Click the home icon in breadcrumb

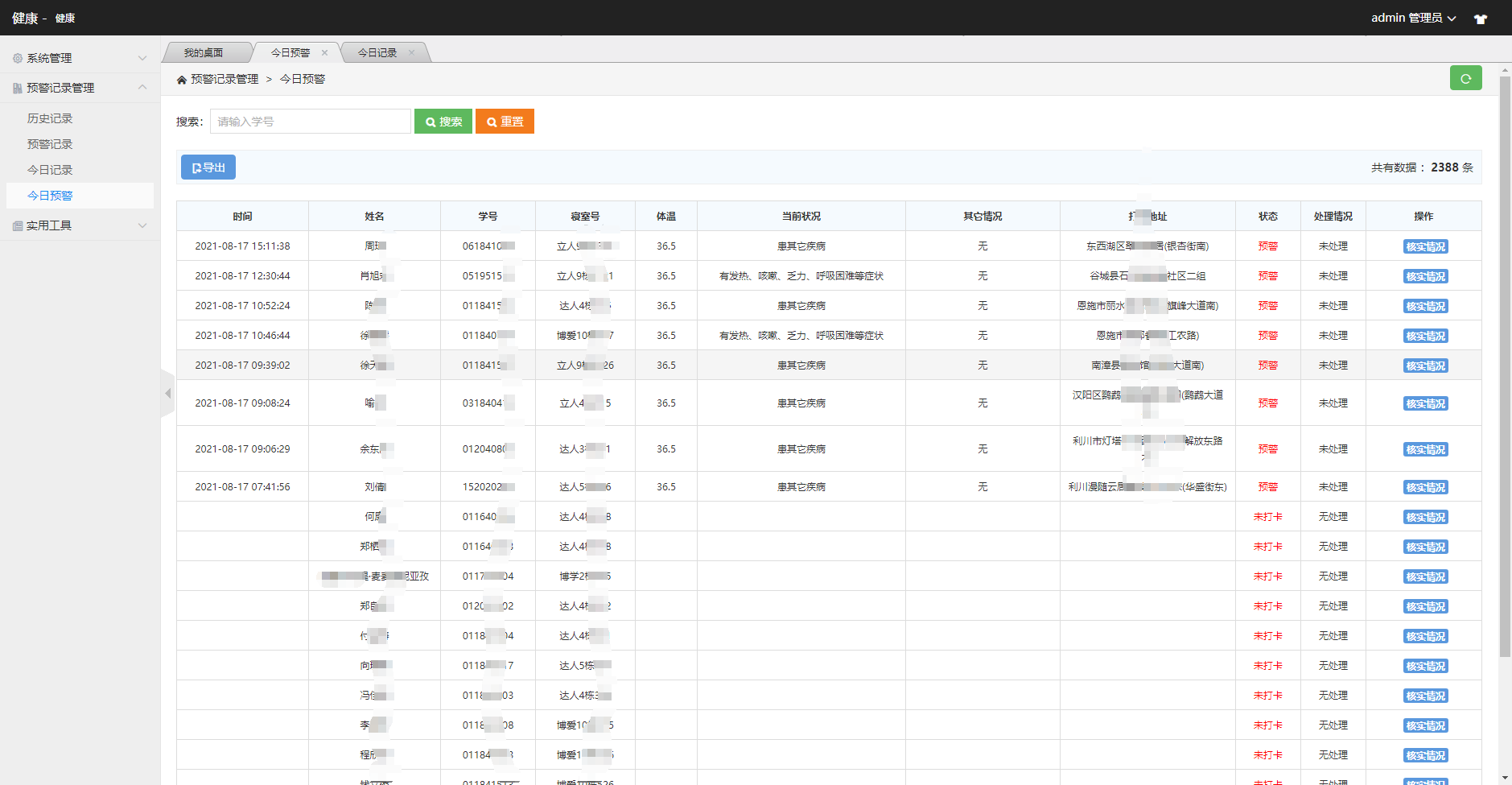(182, 80)
